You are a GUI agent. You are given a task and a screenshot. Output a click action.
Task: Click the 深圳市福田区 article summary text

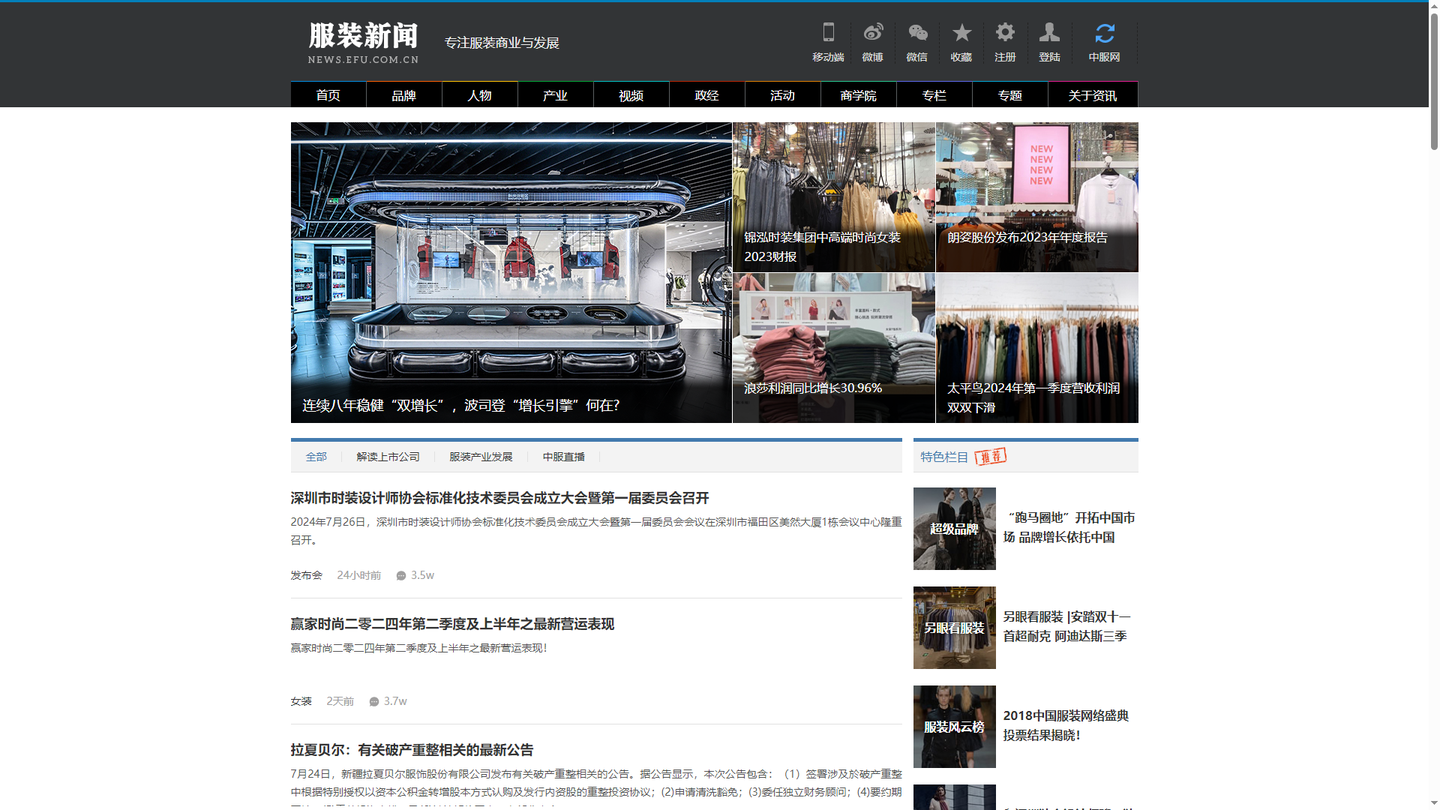[x=596, y=531]
